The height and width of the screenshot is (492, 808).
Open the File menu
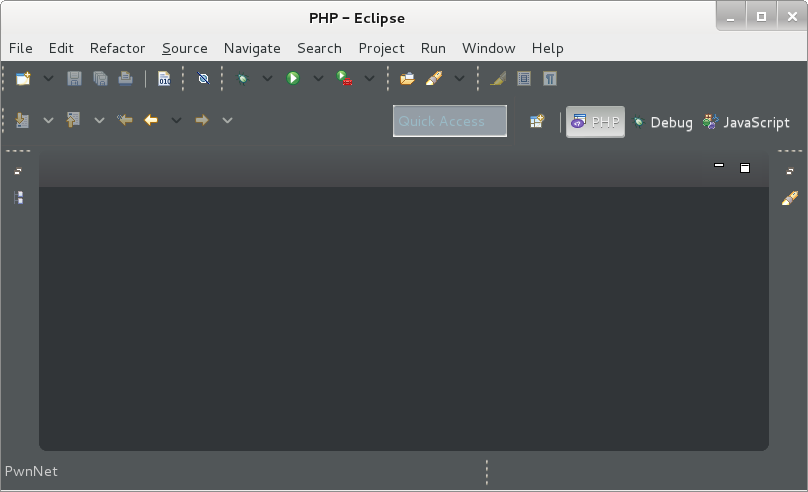[x=21, y=48]
